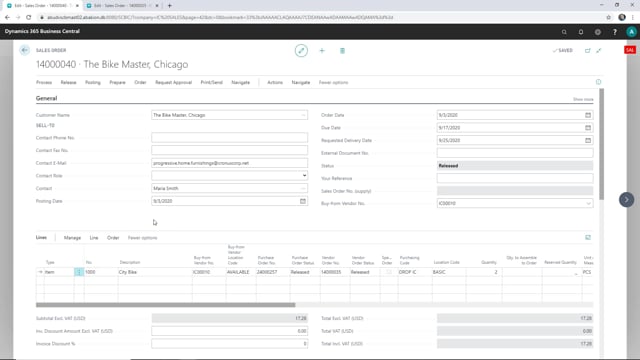This screenshot has height=360, width=640.
Task: Click Fewer options in the action bar
Action: 333,82
